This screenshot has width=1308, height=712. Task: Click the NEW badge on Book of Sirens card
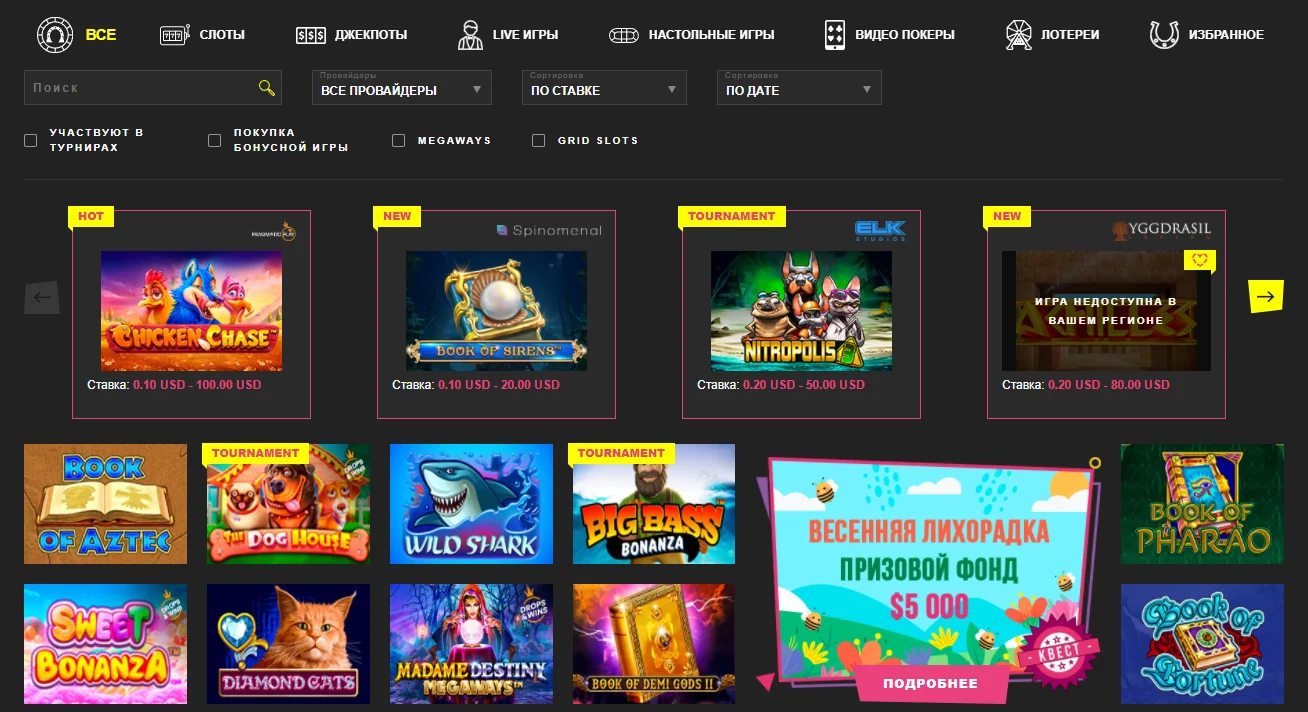coord(397,216)
